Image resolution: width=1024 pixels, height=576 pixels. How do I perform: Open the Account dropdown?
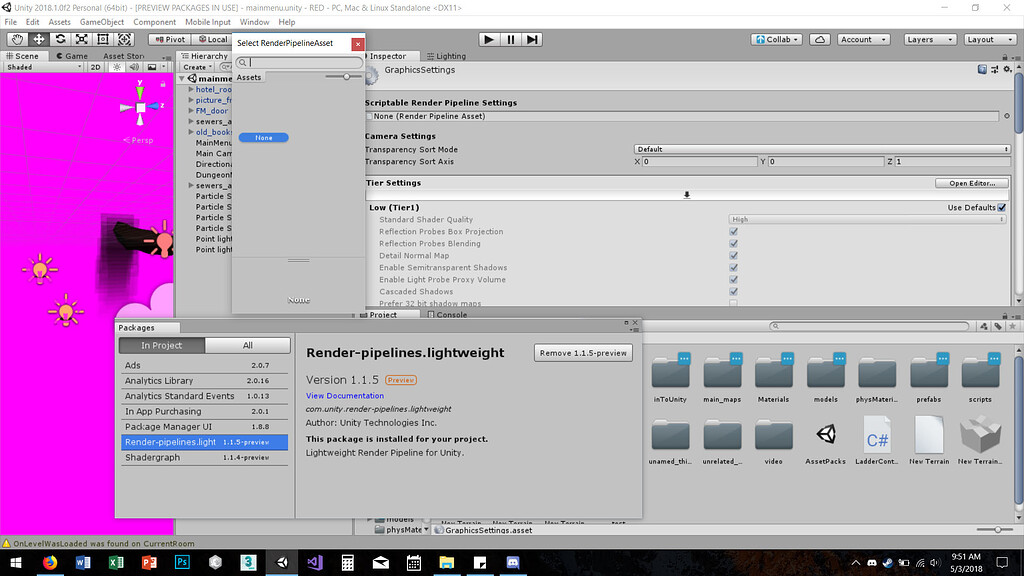click(863, 39)
